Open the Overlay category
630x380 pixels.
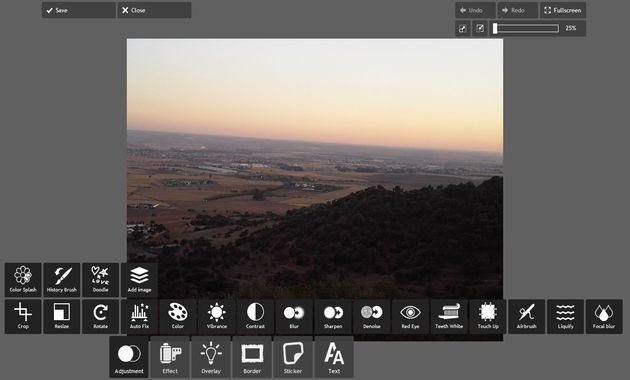tap(211, 357)
